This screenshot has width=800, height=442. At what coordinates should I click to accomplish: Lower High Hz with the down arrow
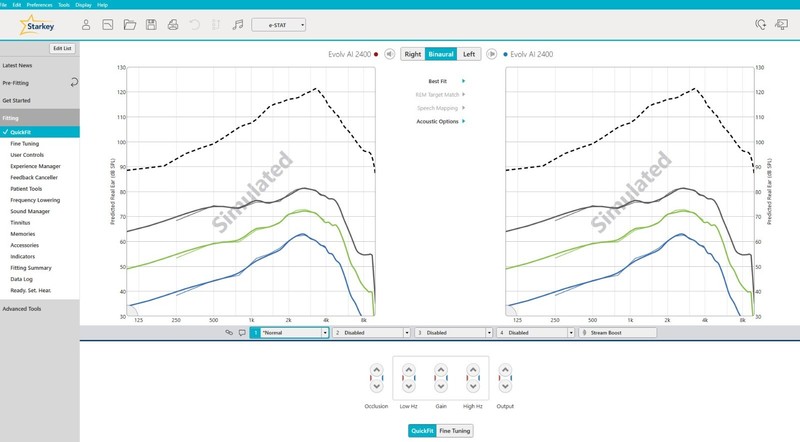(473, 386)
